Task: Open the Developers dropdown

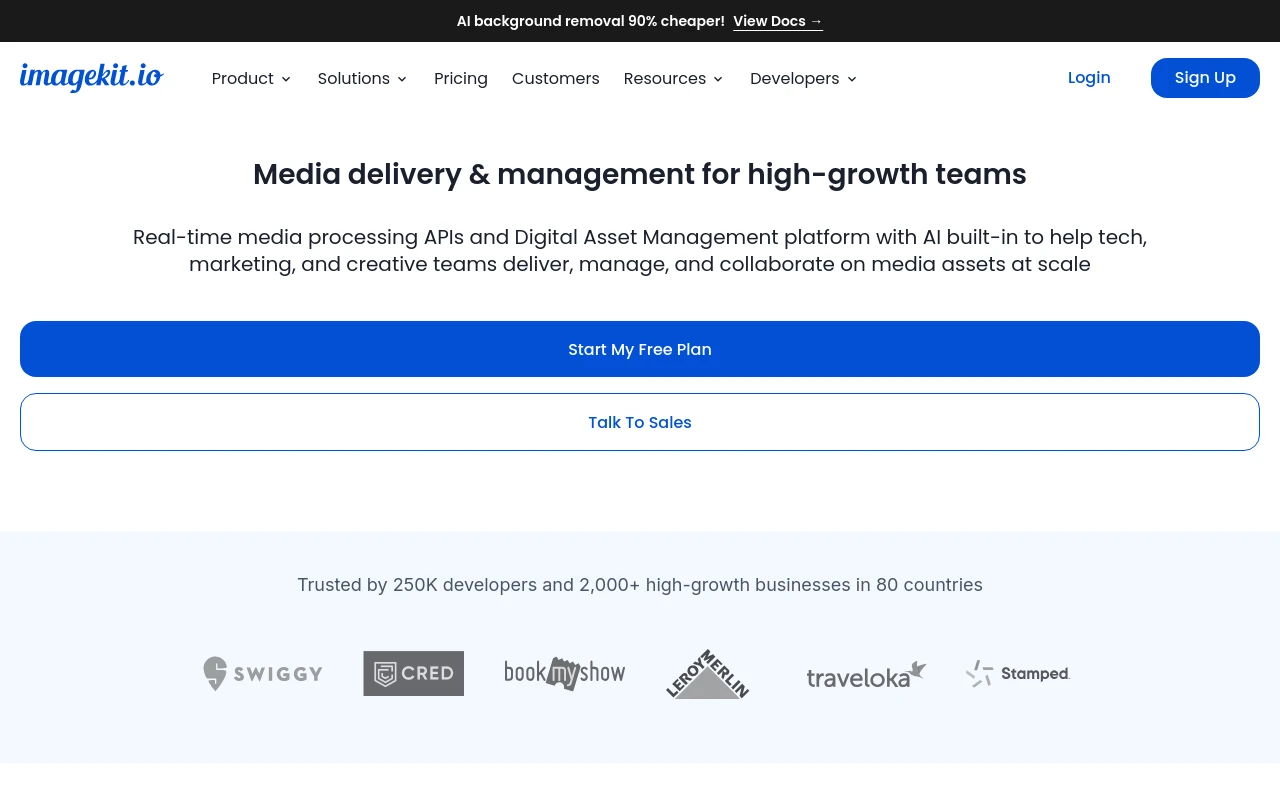Action: [x=795, y=78]
